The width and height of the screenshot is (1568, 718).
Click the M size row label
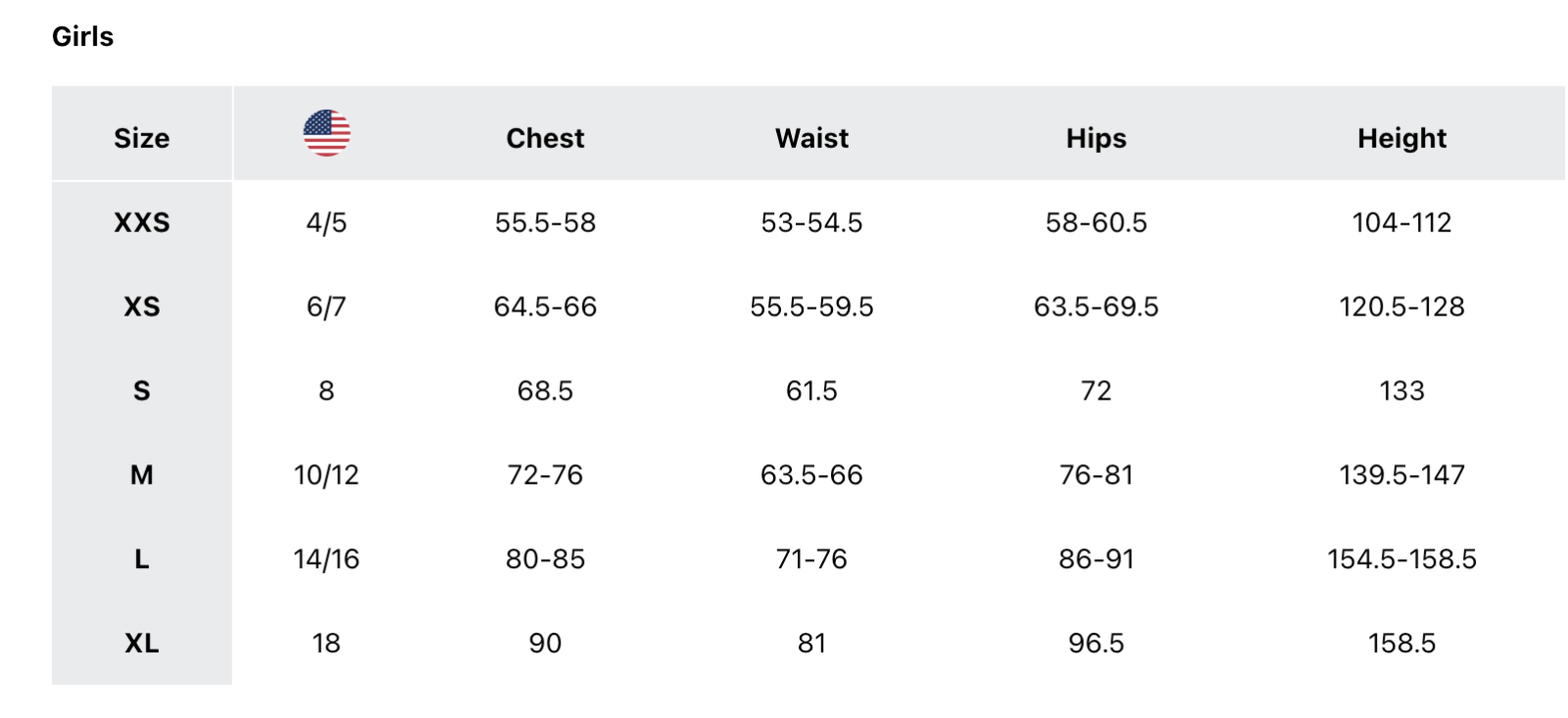(141, 475)
